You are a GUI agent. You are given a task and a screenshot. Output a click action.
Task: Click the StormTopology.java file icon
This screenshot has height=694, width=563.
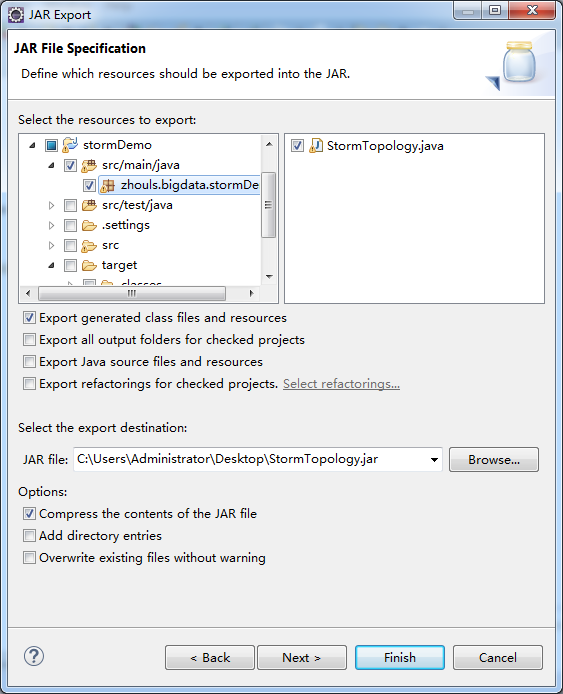coord(316,146)
